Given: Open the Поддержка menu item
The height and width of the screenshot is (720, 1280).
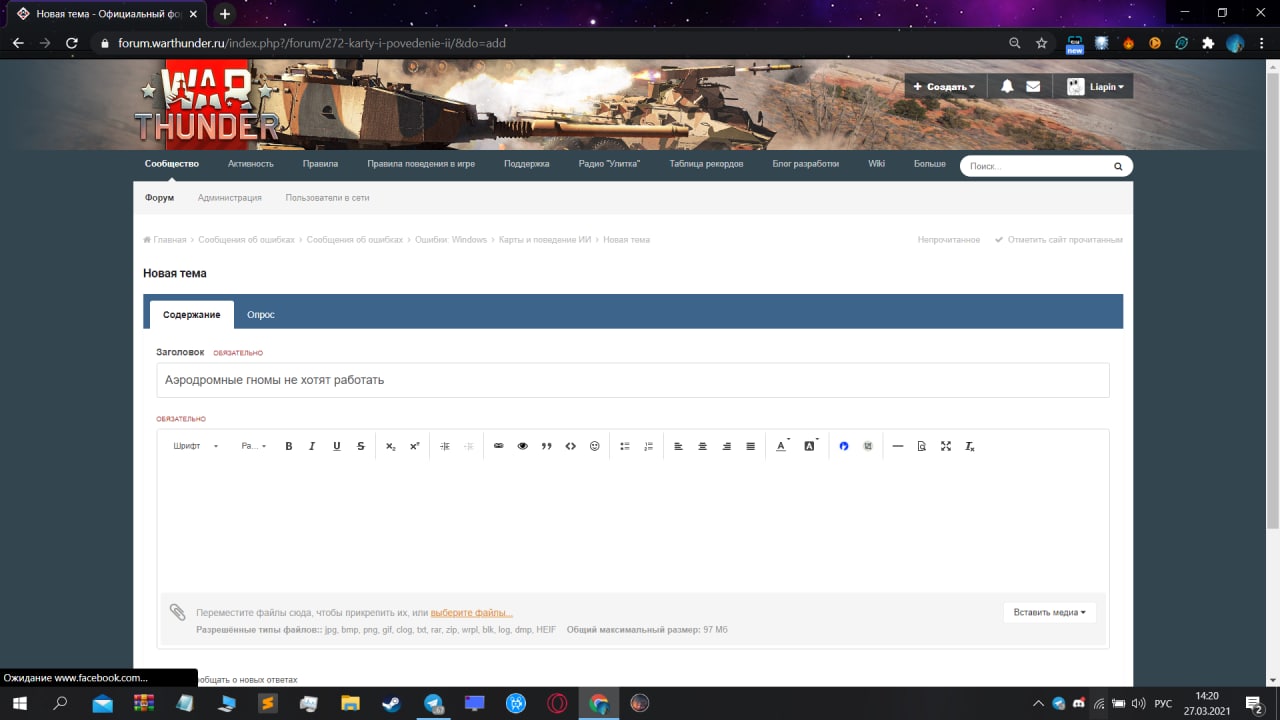Looking at the screenshot, I should tap(527, 163).
